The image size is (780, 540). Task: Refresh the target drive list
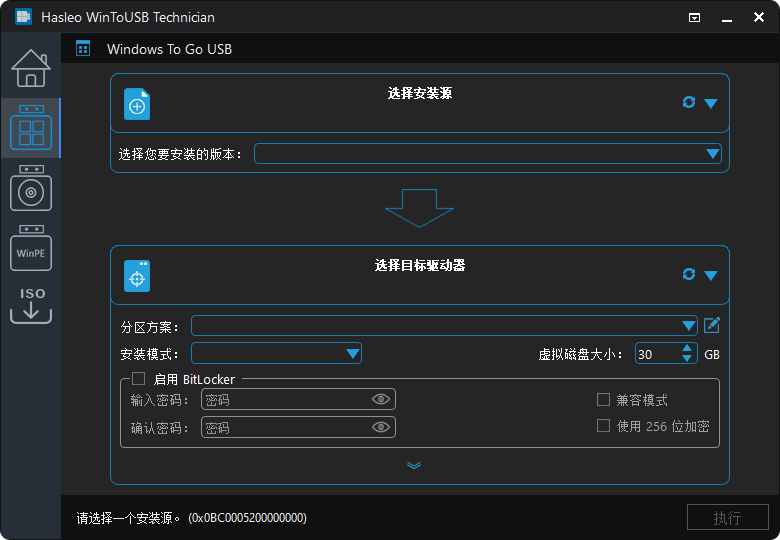click(x=688, y=274)
